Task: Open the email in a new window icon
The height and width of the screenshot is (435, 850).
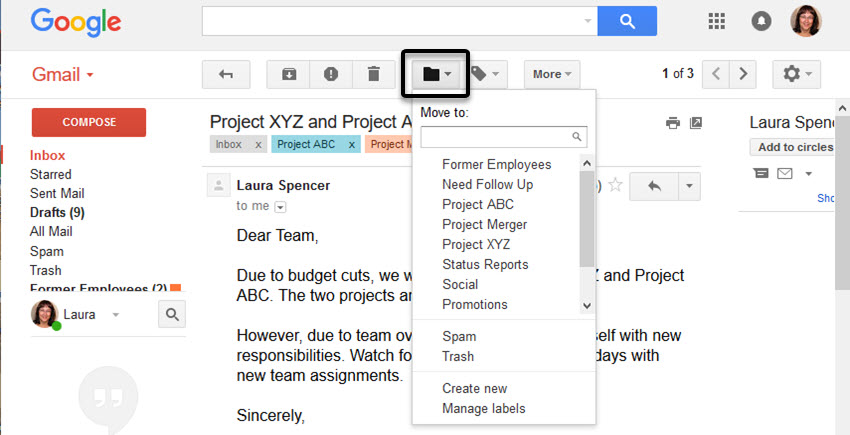Action: [x=696, y=123]
